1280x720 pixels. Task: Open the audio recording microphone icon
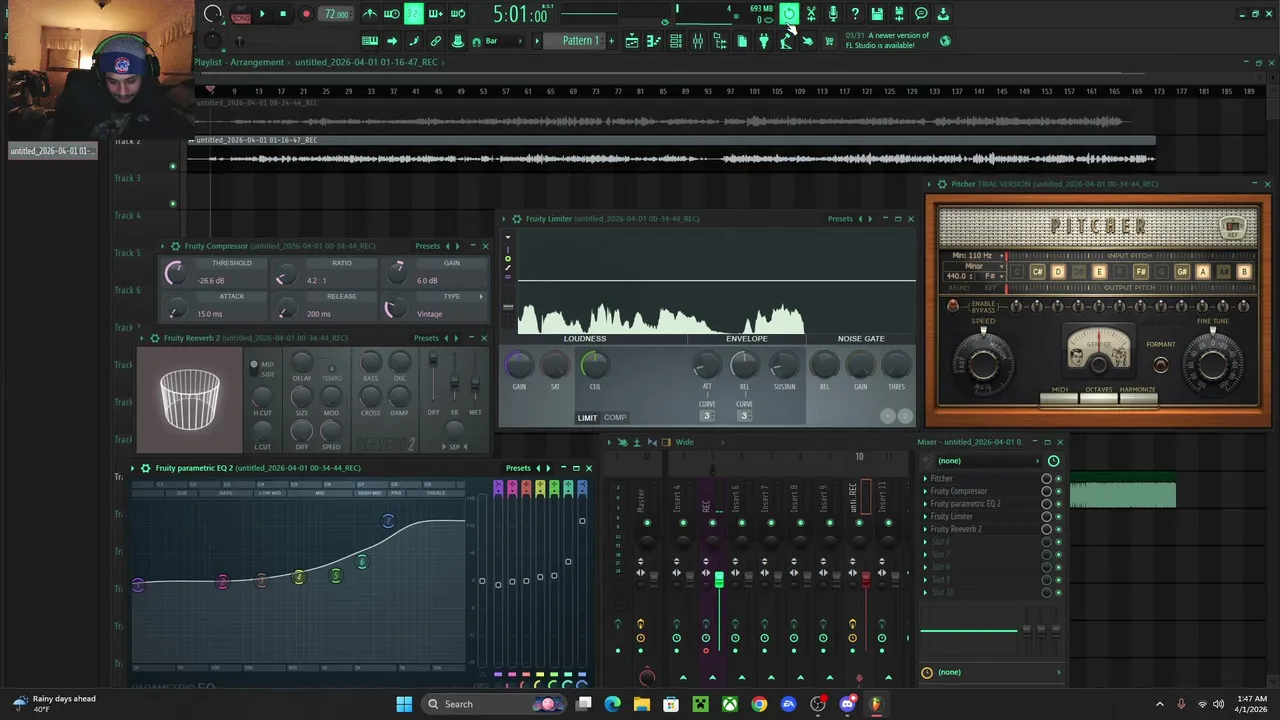point(833,14)
